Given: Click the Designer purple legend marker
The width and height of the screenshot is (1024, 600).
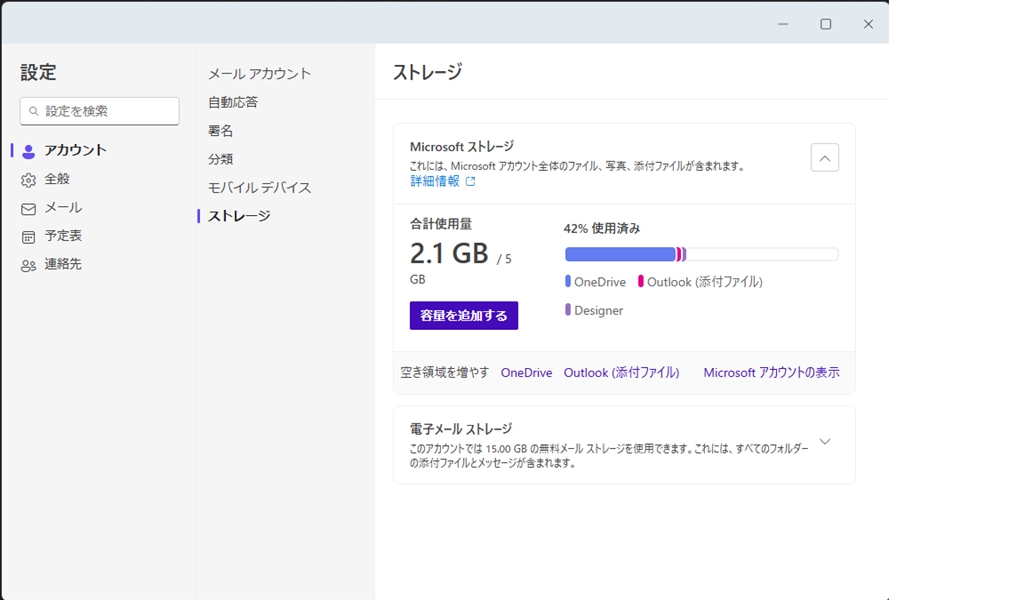Looking at the screenshot, I should [568, 309].
